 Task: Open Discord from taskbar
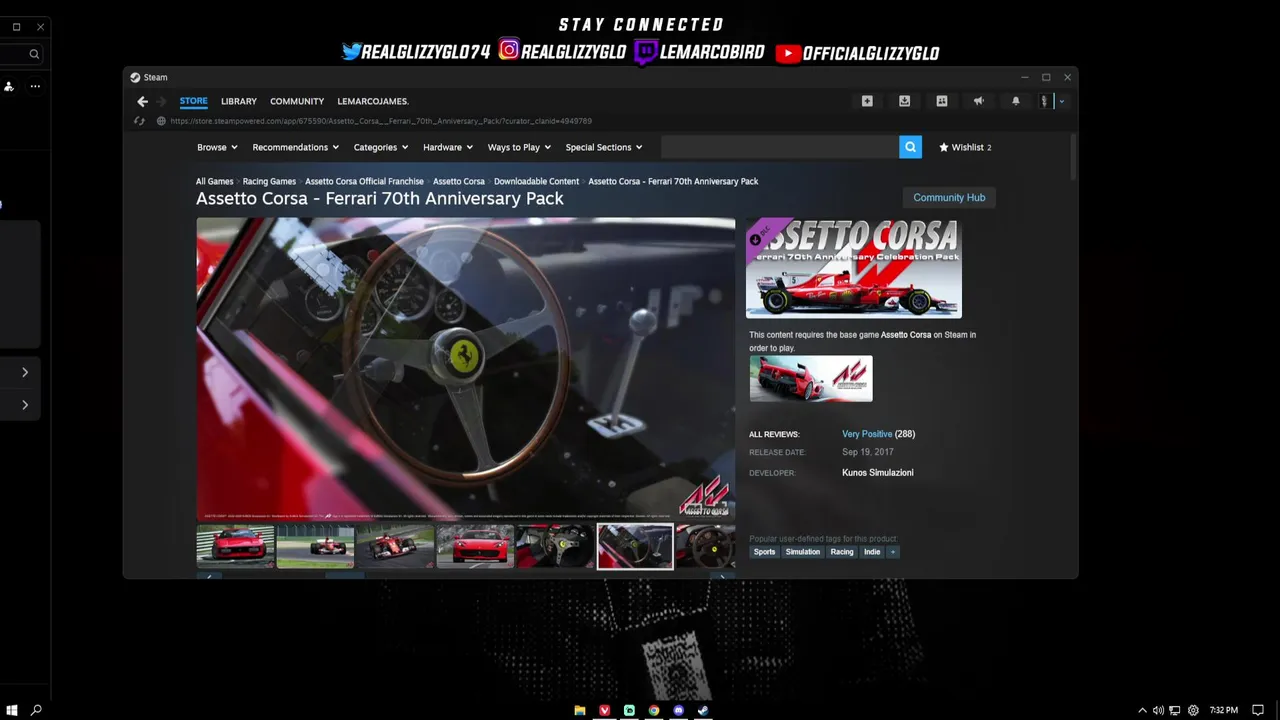click(x=678, y=710)
